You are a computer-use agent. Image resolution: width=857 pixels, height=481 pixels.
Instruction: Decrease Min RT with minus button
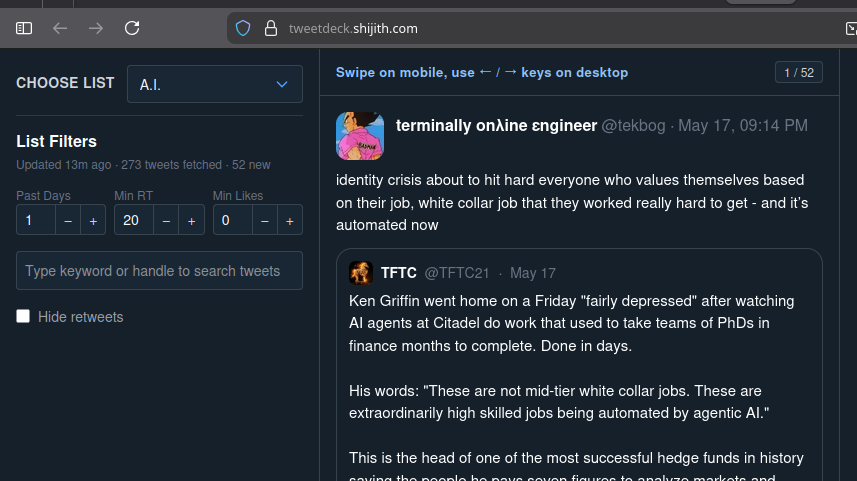point(166,220)
